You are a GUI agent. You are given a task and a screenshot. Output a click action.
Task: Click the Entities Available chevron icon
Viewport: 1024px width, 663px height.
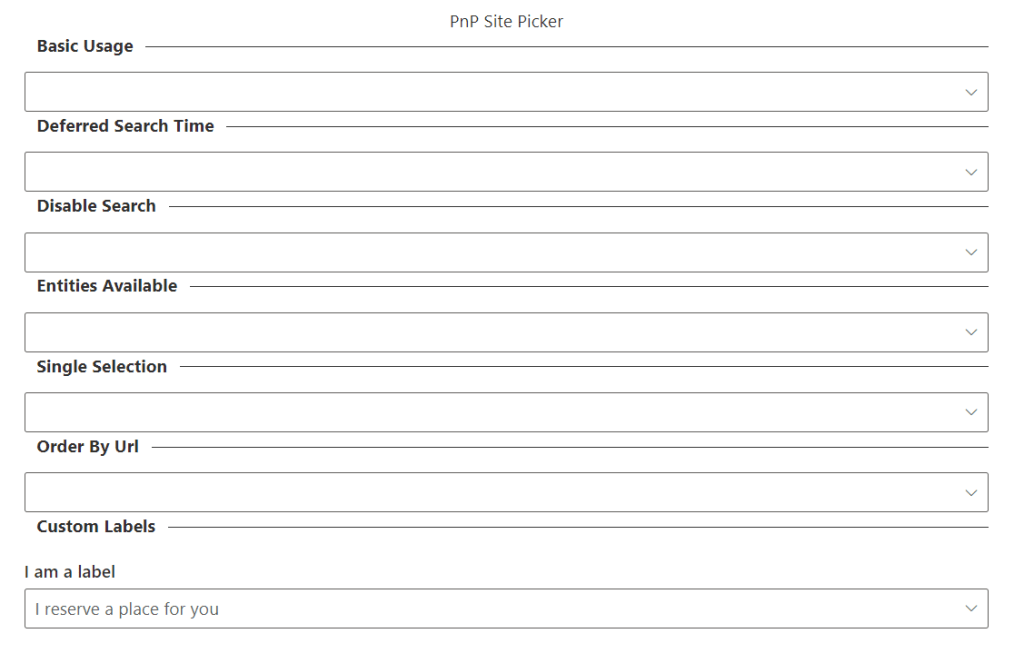coord(970,332)
